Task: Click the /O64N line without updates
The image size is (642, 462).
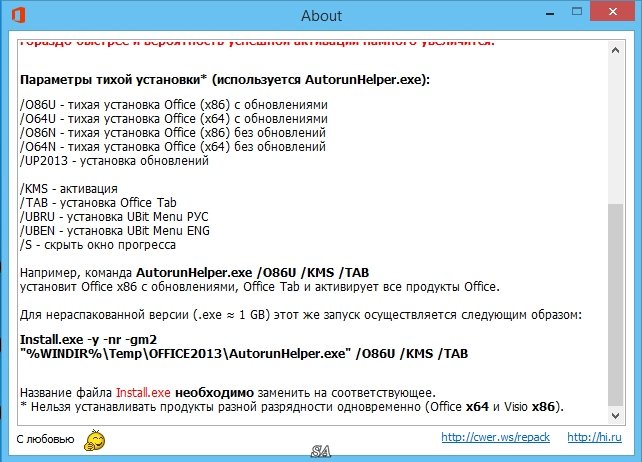Action: pyautogui.click(x=173, y=147)
